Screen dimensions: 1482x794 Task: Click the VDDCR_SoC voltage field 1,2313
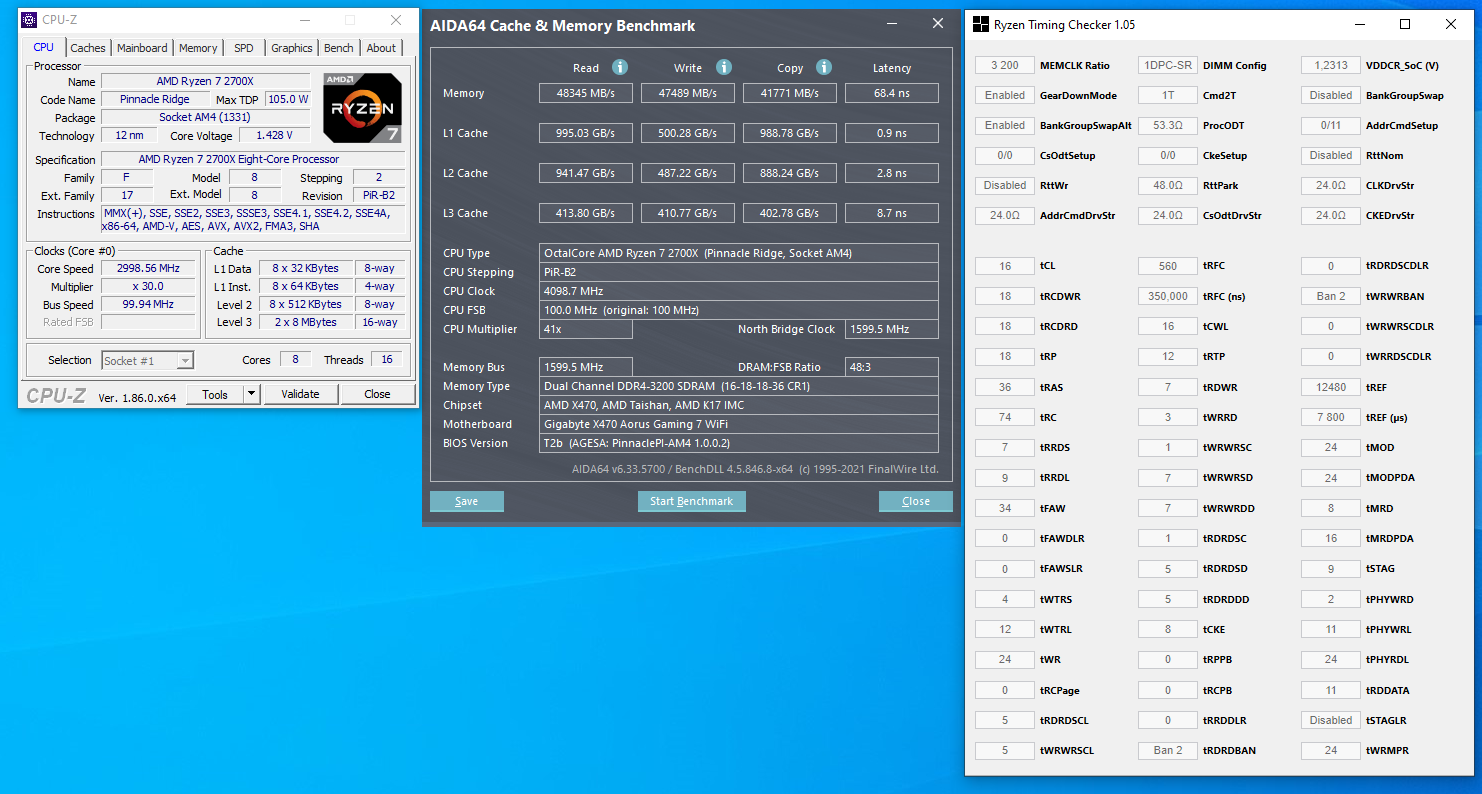pos(1331,65)
